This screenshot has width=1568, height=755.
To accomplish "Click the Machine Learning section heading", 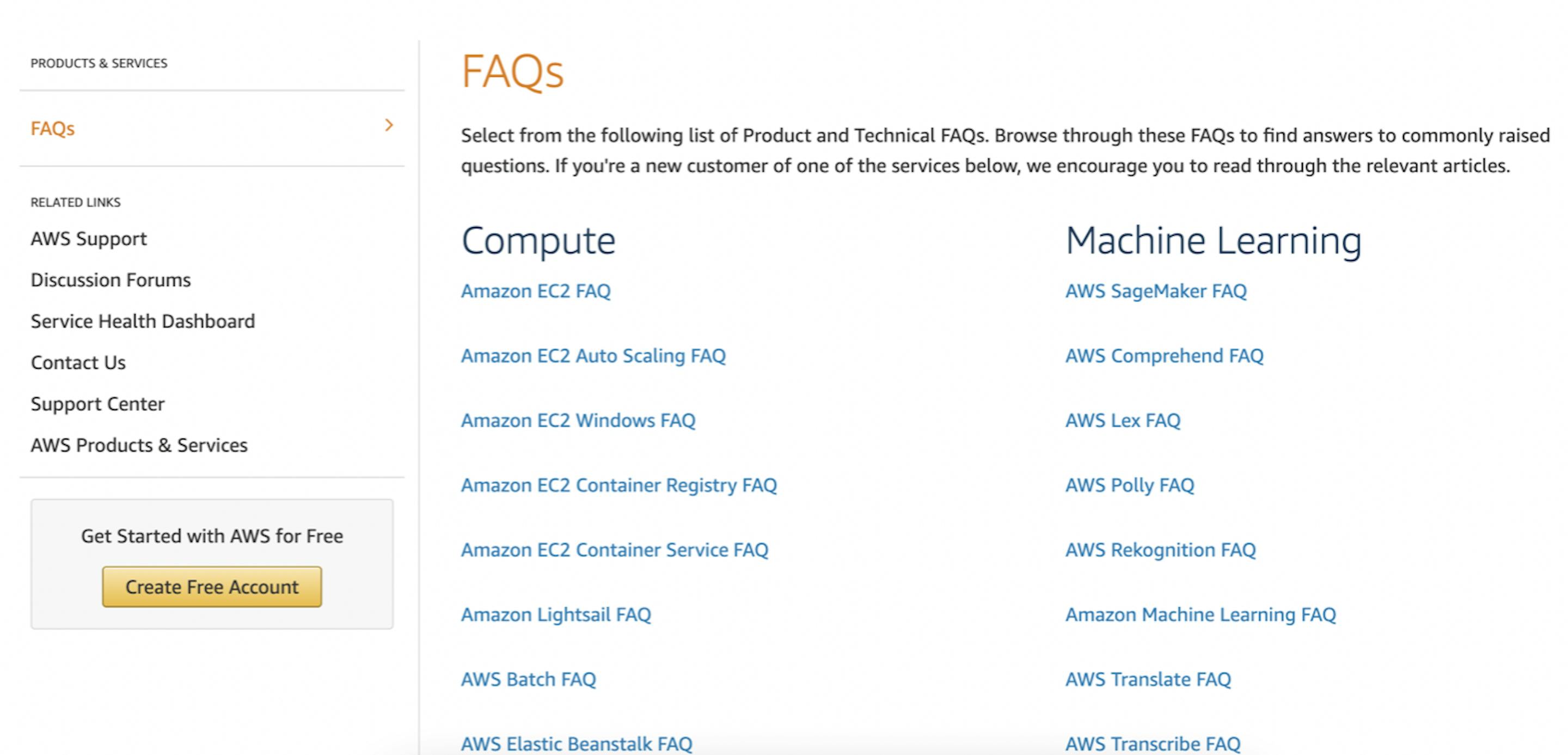I will tap(1214, 241).
